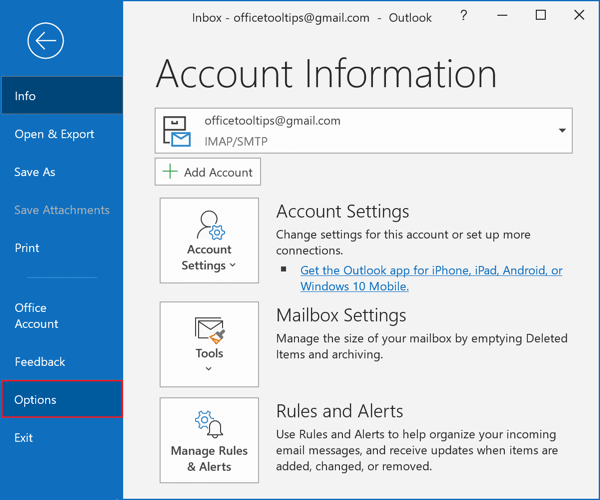Image resolution: width=600 pixels, height=500 pixels.
Task: Click Exit in the sidebar
Action: point(24,438)
